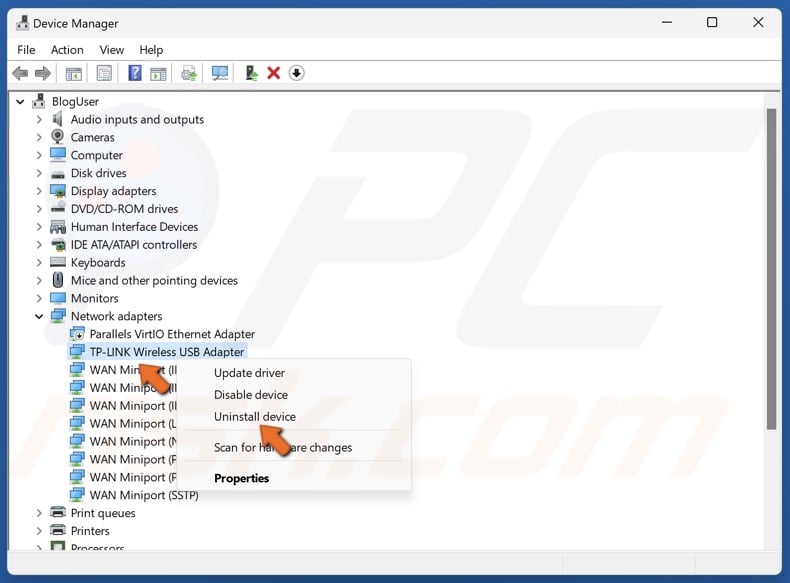Open the Properties sheet toolbar icon

tap(104, 74)
